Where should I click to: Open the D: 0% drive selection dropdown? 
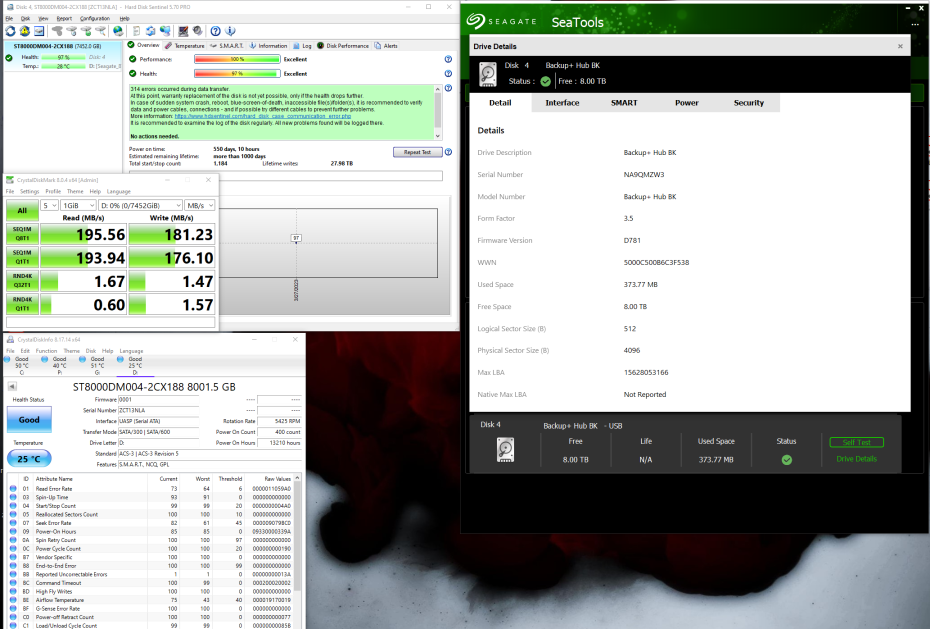(x=141, y=205)
